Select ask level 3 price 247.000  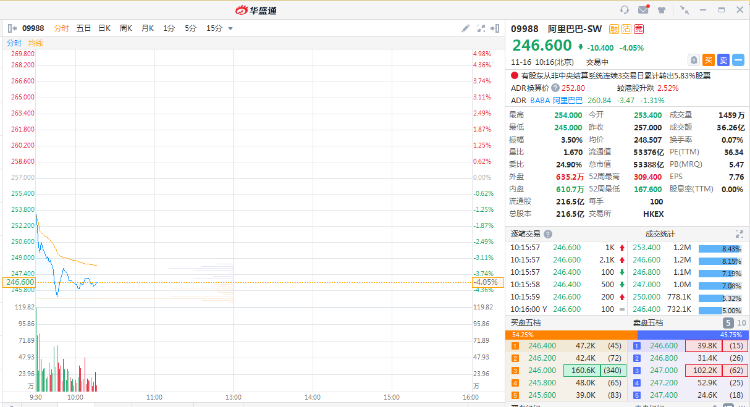pyautogui.click(x=663, y=371)
